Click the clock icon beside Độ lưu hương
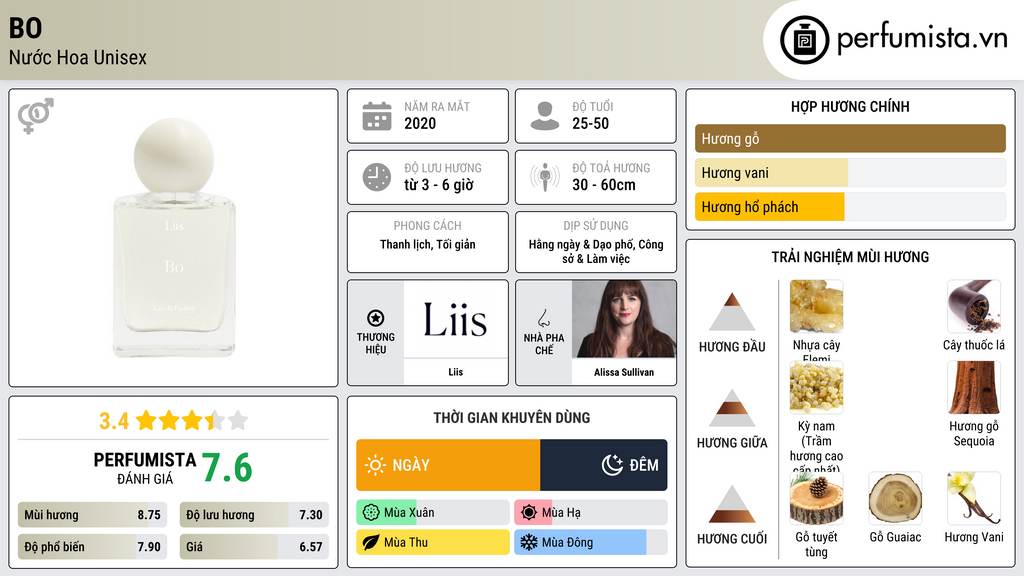Image resolution: width=1024 pixels, height=576 pixels. [x=377, y=177]
